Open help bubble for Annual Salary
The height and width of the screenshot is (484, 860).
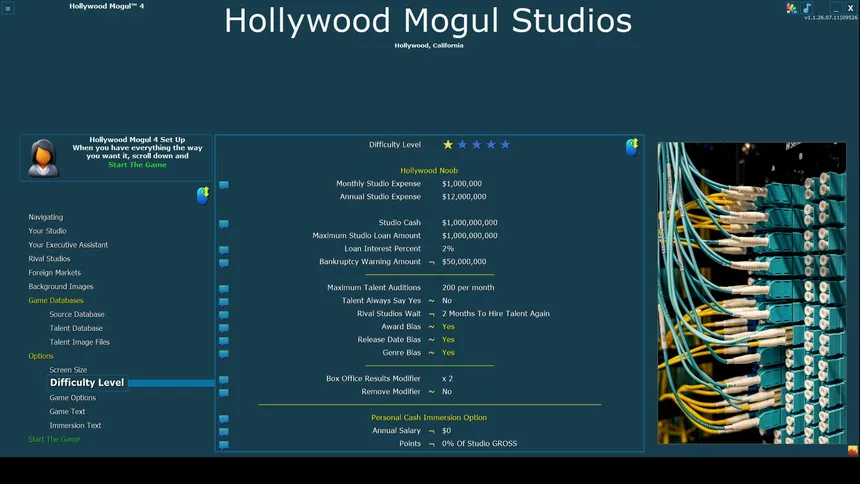tap(224, 432)
